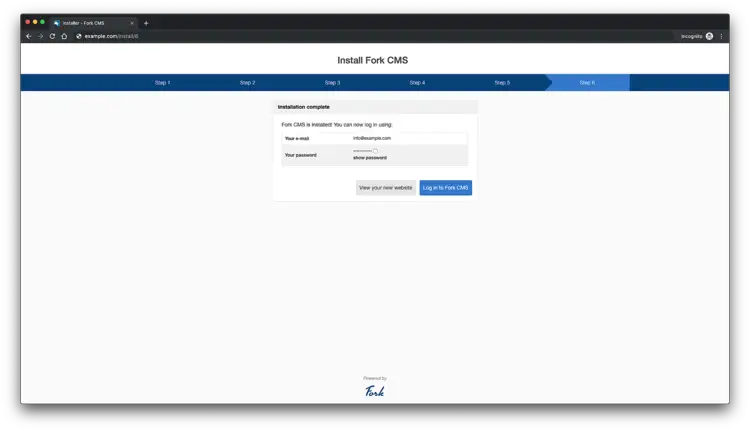Click the show password label

(370, 158)
